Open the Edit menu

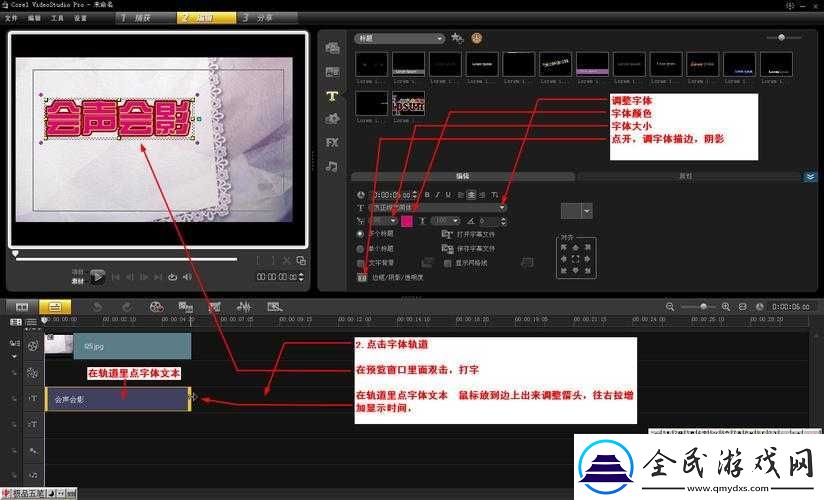pos(34,18)
